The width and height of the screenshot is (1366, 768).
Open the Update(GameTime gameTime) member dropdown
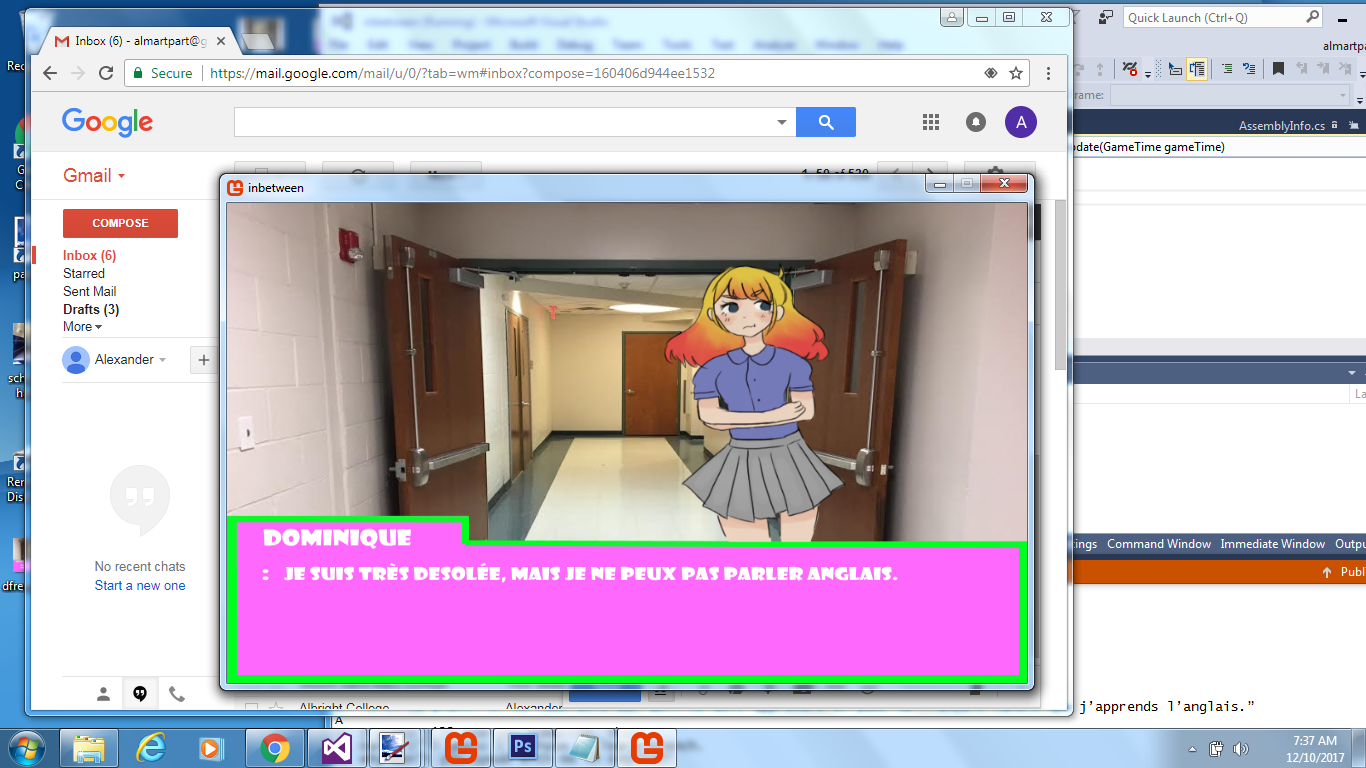pyautogui.click(x=1217, y=147)
